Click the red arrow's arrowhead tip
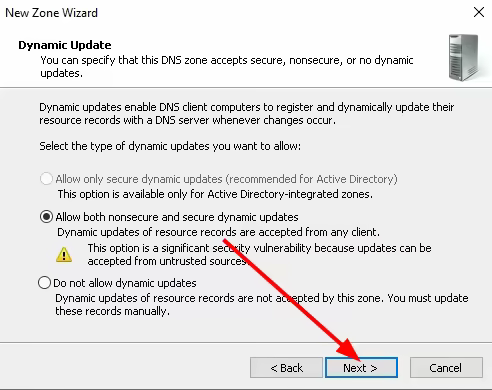The image size is (492, 390). [x=359, y=360]
